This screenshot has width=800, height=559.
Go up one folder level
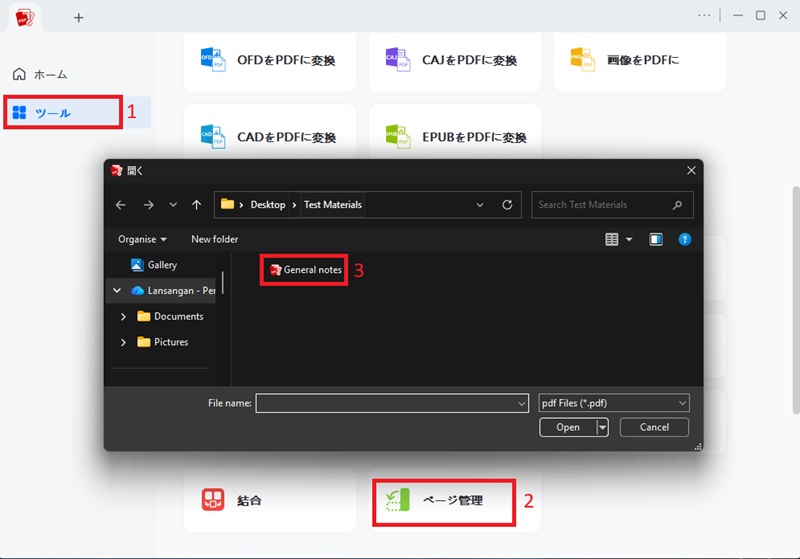coord(196,205)
